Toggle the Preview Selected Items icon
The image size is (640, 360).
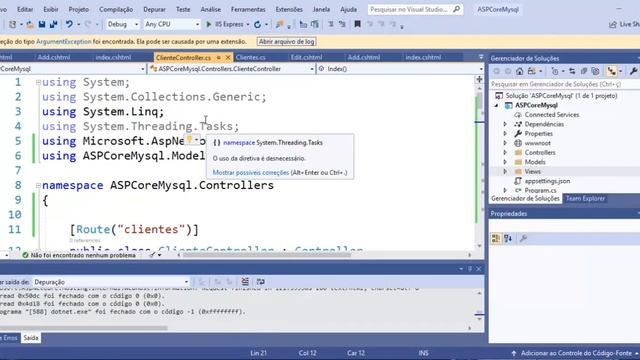click(611, 71)
